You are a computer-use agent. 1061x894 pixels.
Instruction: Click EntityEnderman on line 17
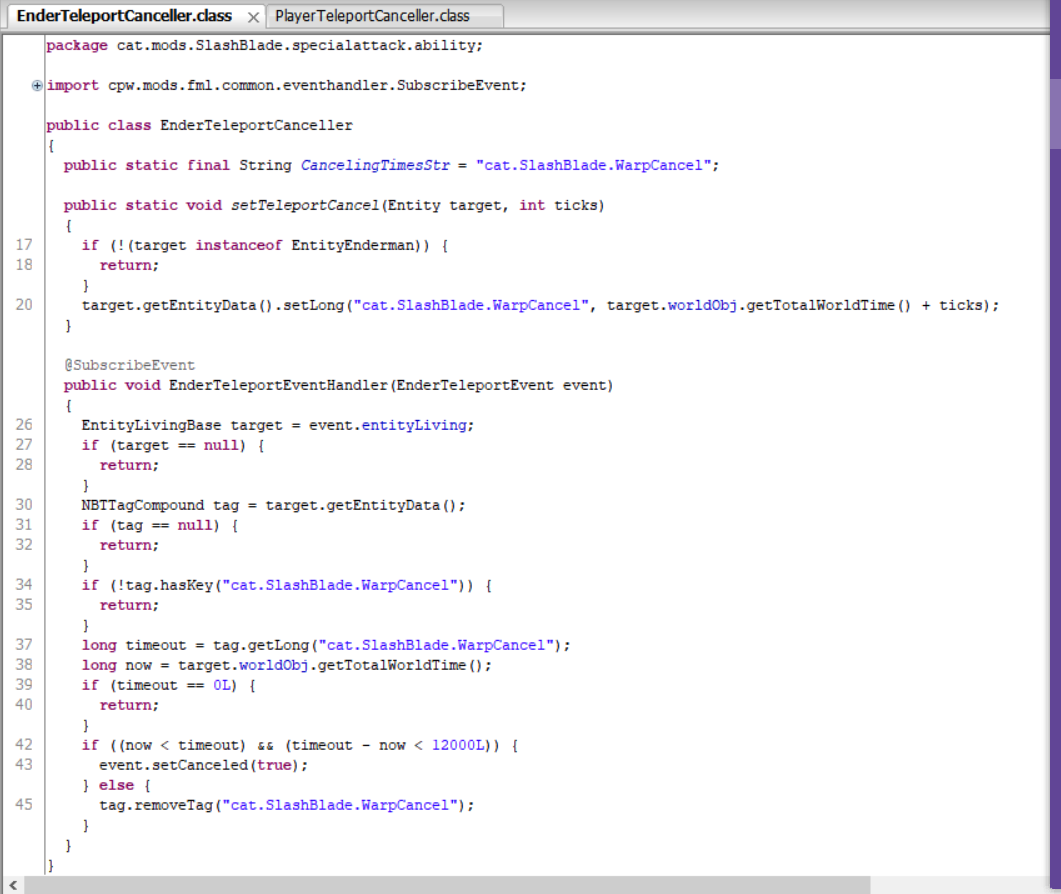coord(353,245)
